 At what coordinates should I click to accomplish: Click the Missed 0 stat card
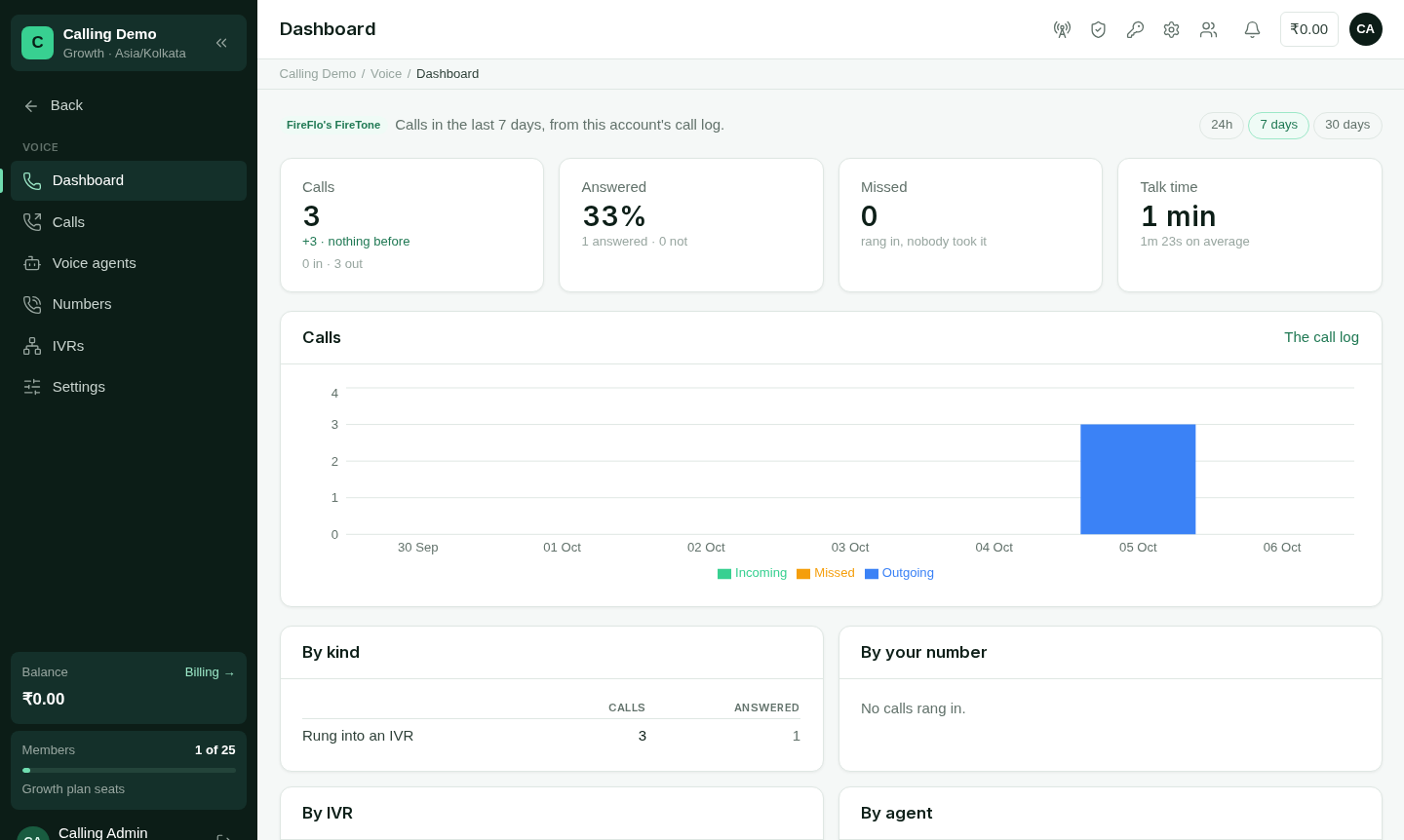point(970,225)
